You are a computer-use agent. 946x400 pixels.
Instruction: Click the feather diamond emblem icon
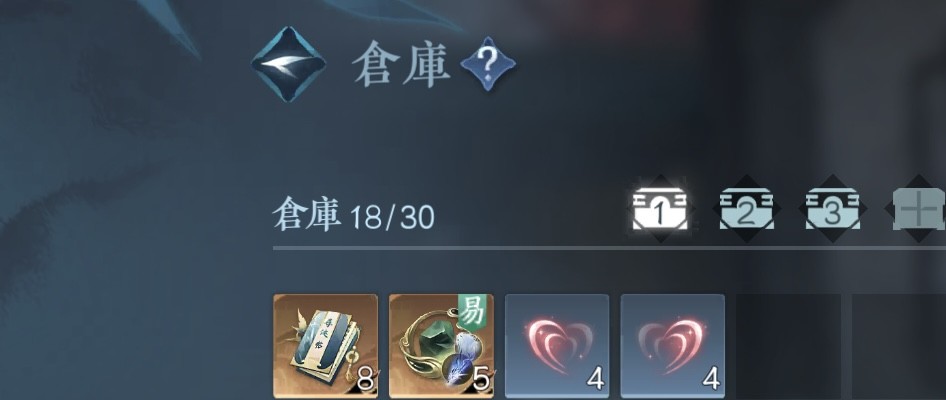(288, 64)
